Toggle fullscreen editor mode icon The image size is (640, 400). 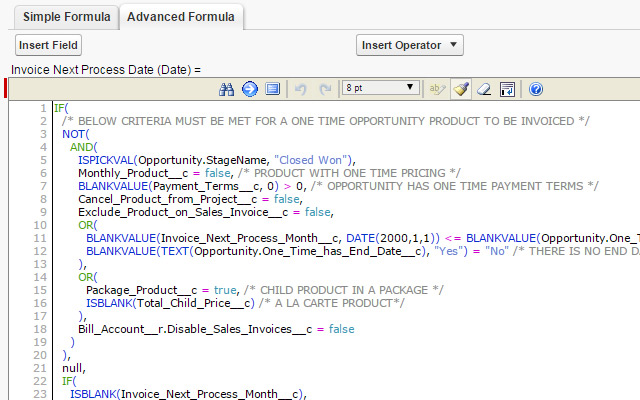(x=272, y=89)
